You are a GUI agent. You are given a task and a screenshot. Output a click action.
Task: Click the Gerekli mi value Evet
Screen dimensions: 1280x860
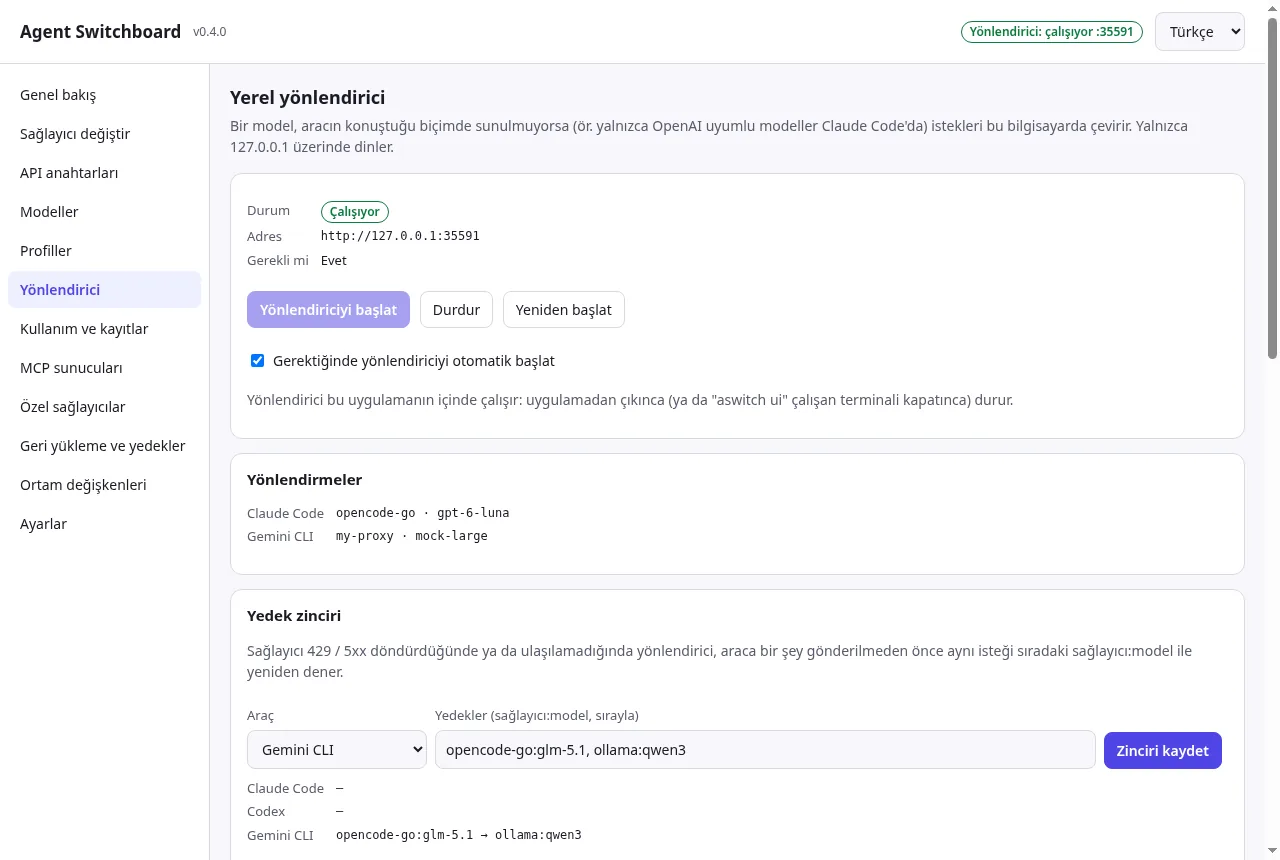coord(334,261)
